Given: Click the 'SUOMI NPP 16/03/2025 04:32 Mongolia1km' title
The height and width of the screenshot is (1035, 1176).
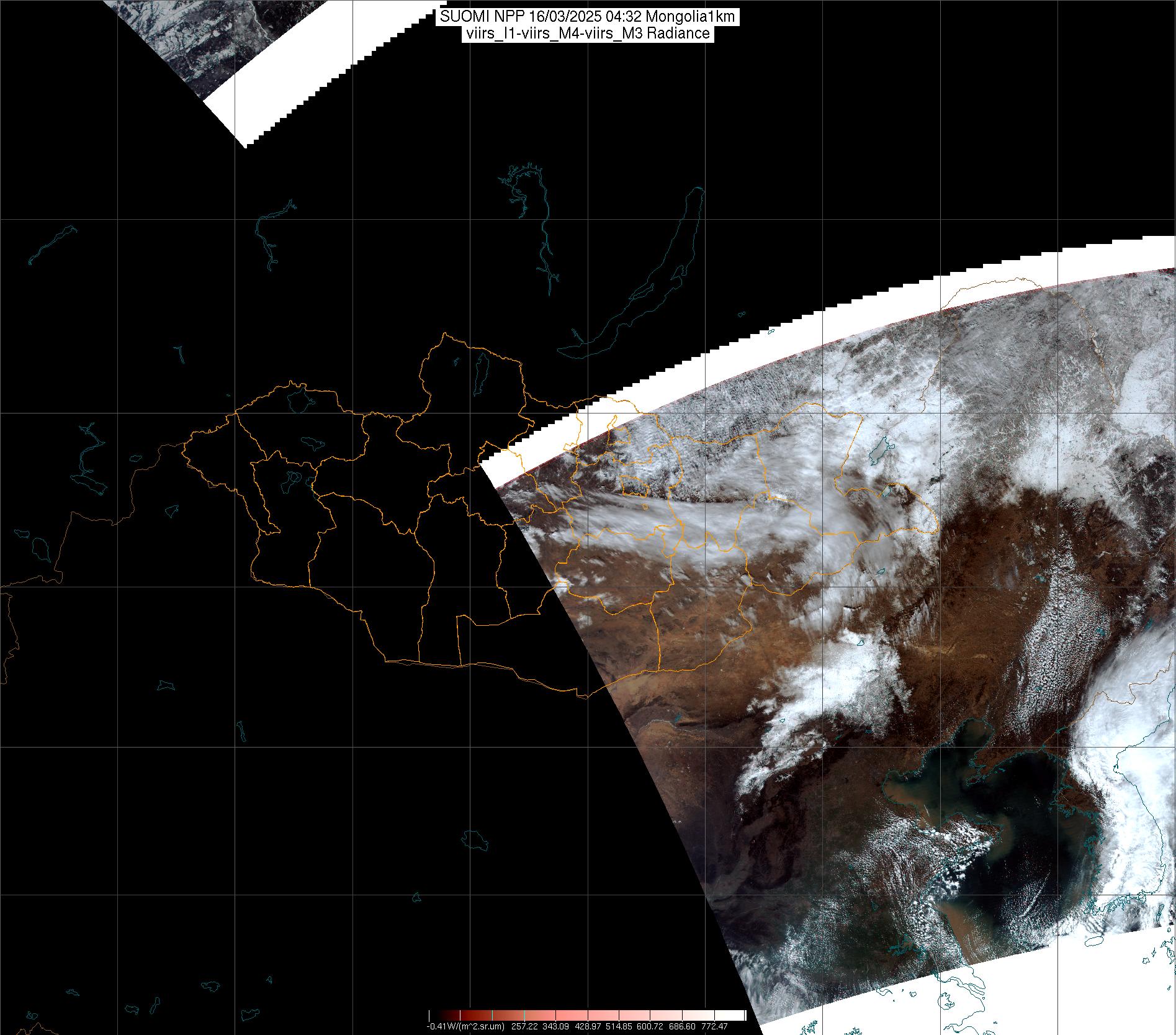Looking at the screenshot, I should (588, 17).
